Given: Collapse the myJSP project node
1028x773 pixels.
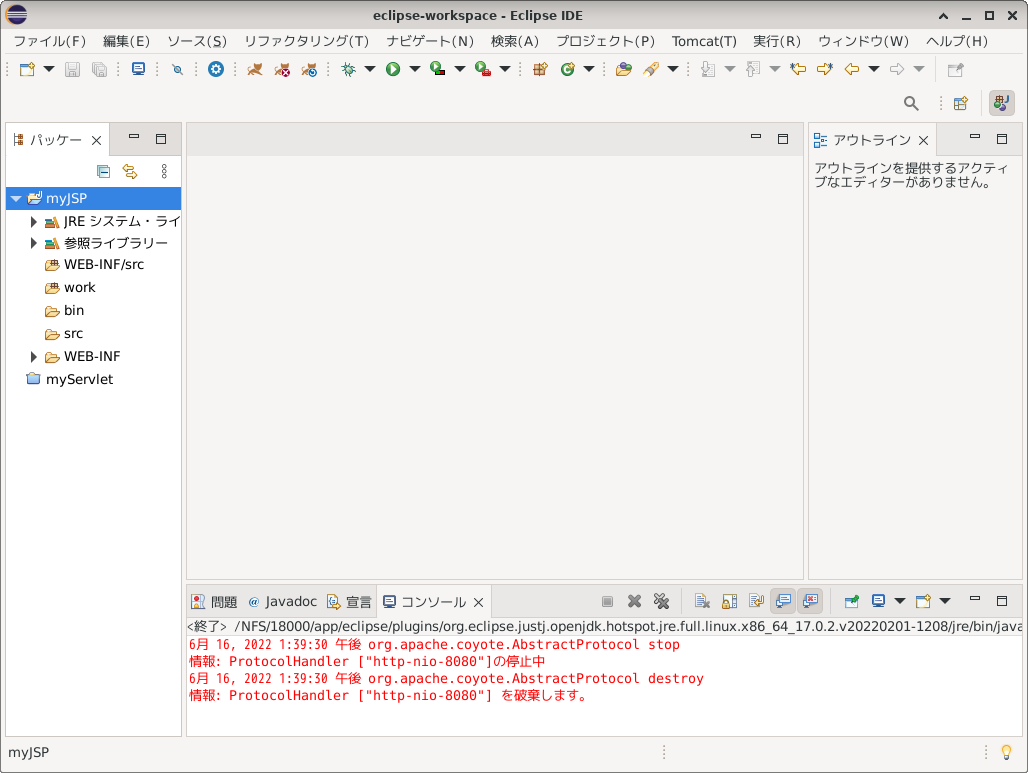Looking at the screenshot, I should point(16,198).
